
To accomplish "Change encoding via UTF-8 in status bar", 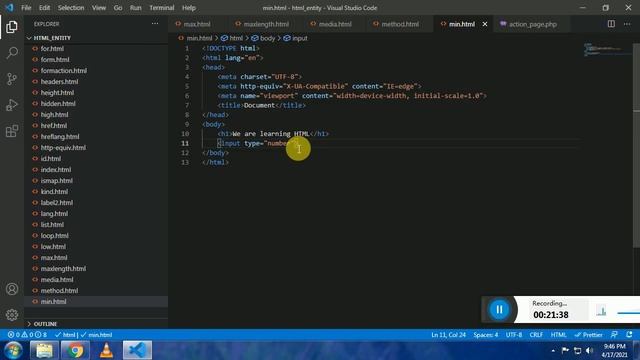I will (514, 335).
